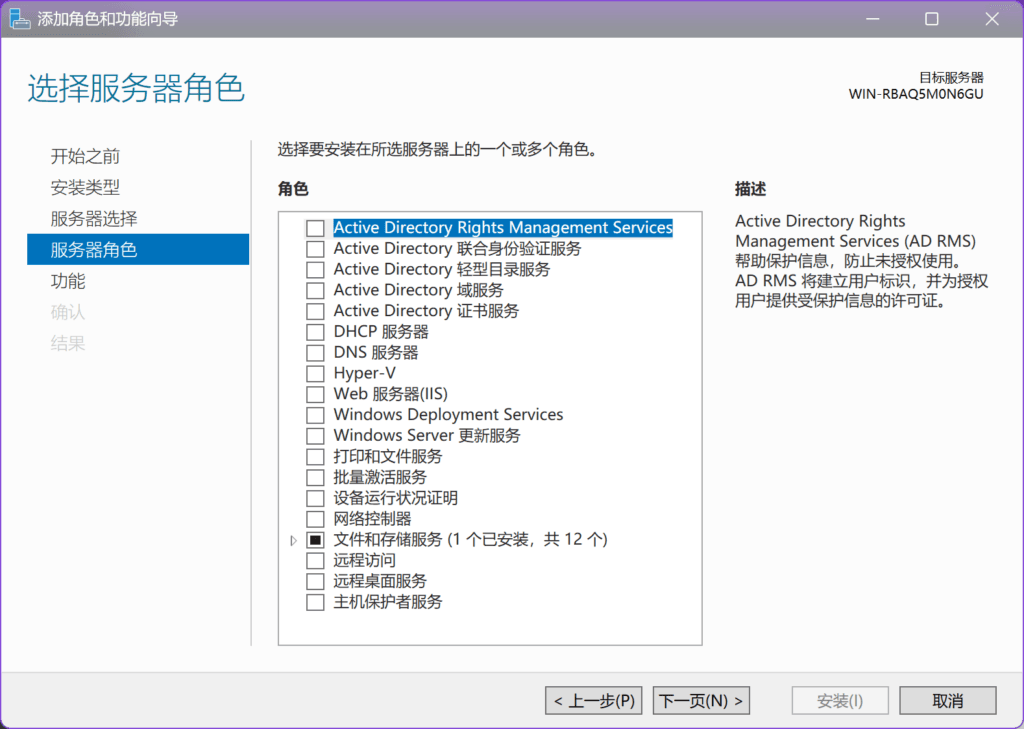Open the 服务器选择 step
Screen dimensions: 1024x729
[x=94, y=219]
